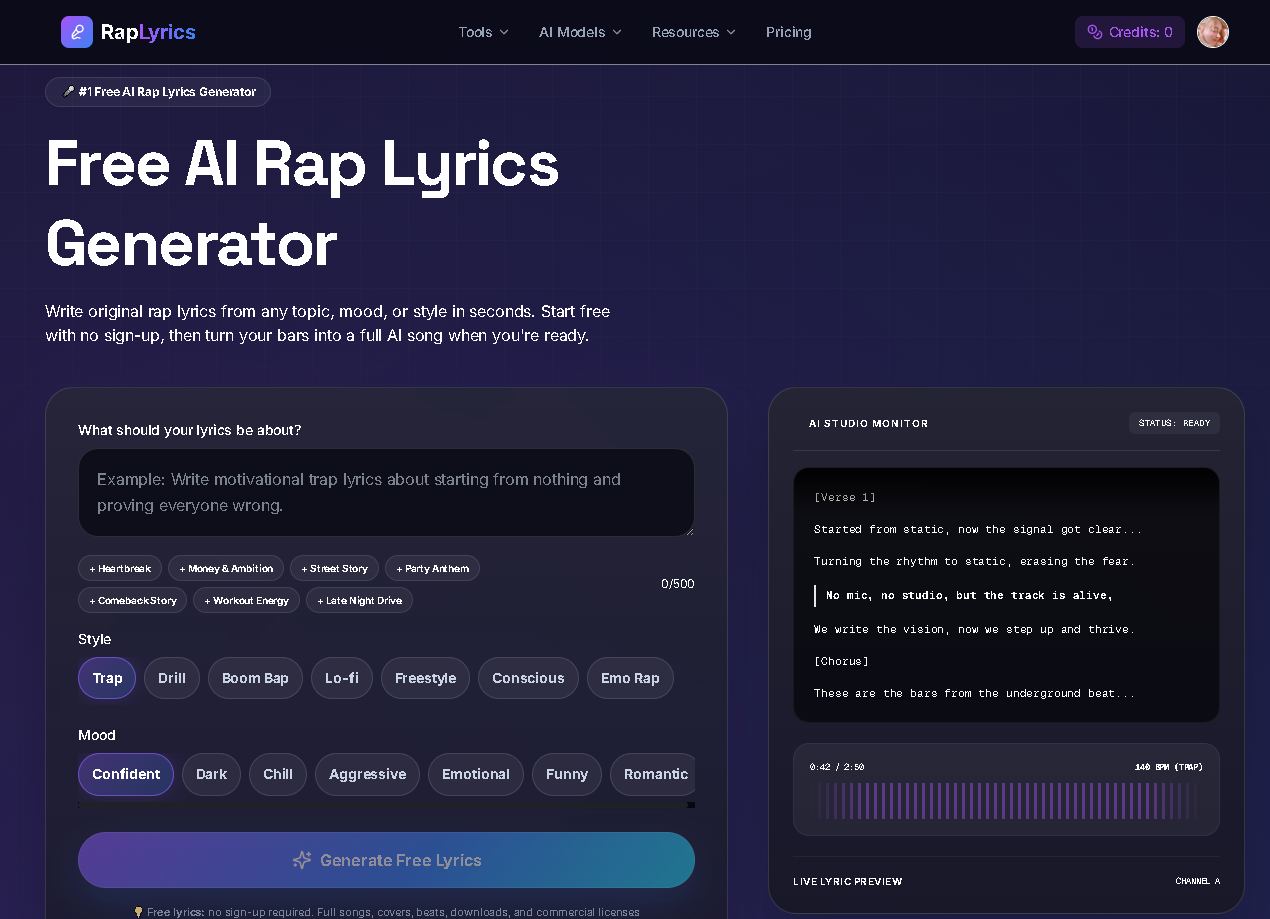Click lyric line 'Started from static'
1270x919 pixels.
(978, 529)
